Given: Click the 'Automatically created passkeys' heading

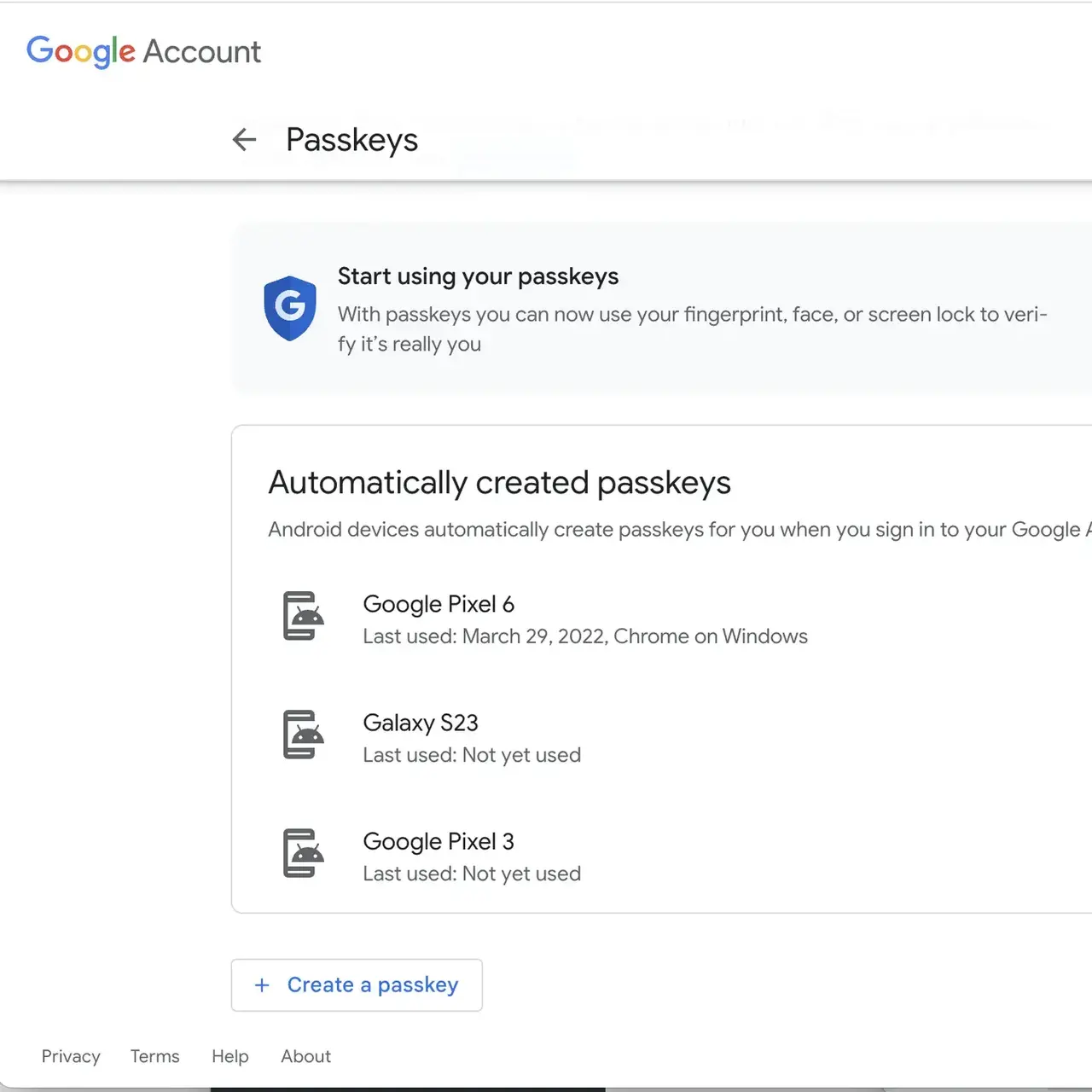Looking at the screenshot, I should tap(499, 483).
